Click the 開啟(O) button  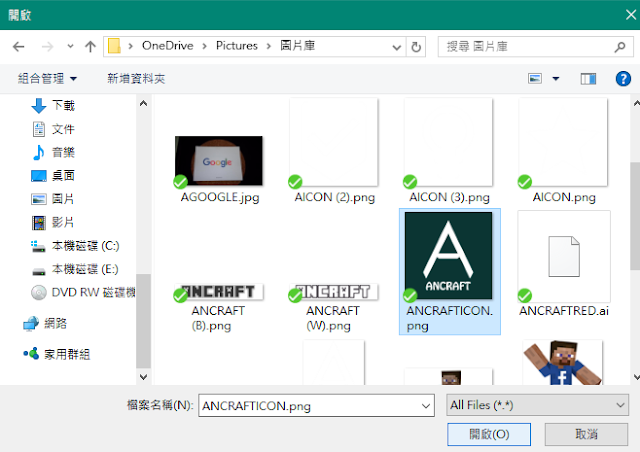pos(489,434)
